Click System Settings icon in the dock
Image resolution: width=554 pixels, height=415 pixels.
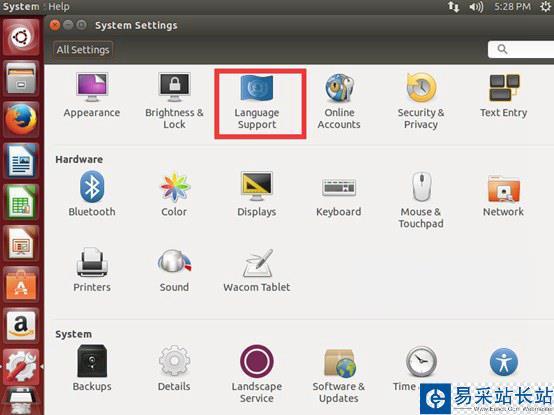(x=21, y=367)
